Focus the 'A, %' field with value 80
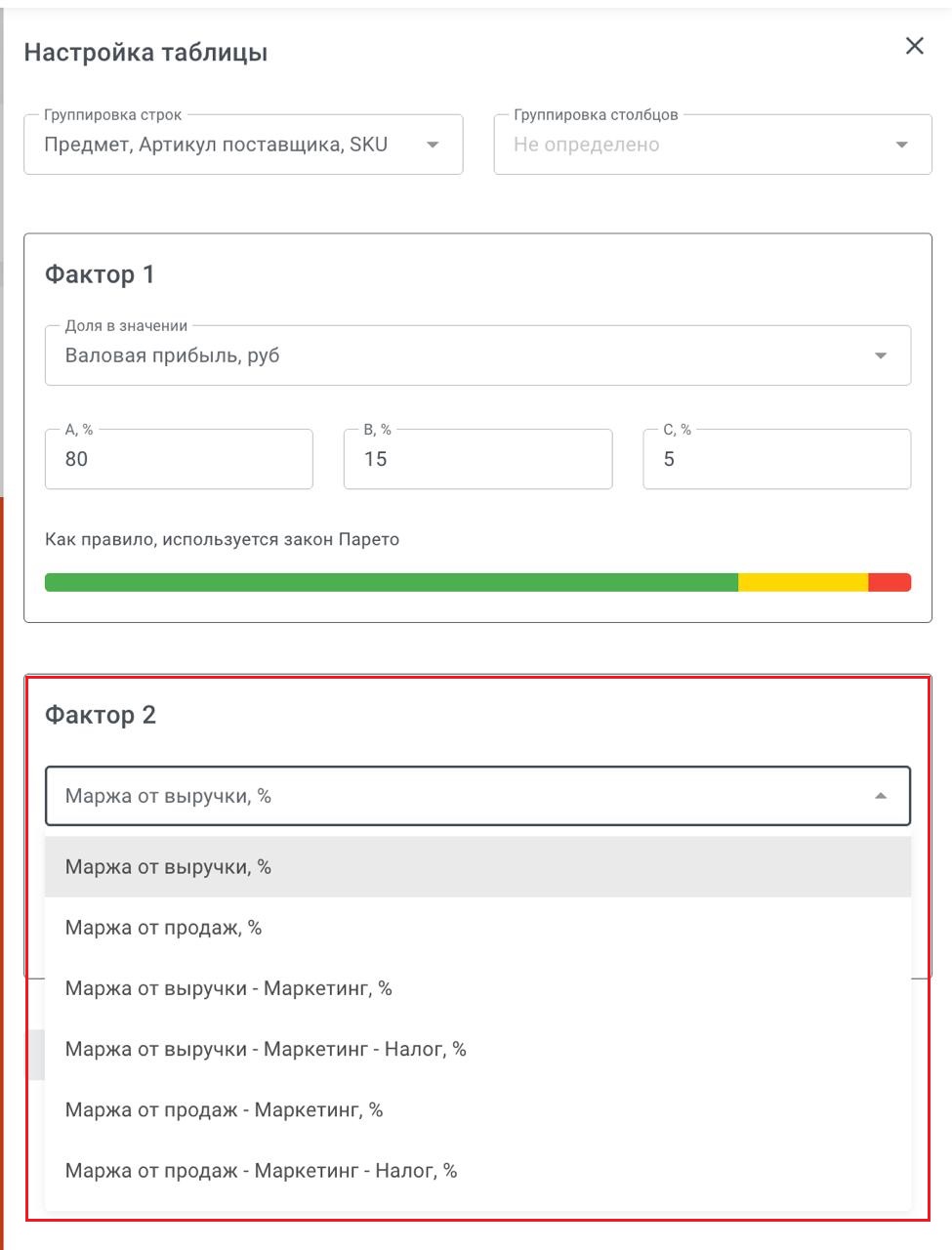 [x=179, y=460]
